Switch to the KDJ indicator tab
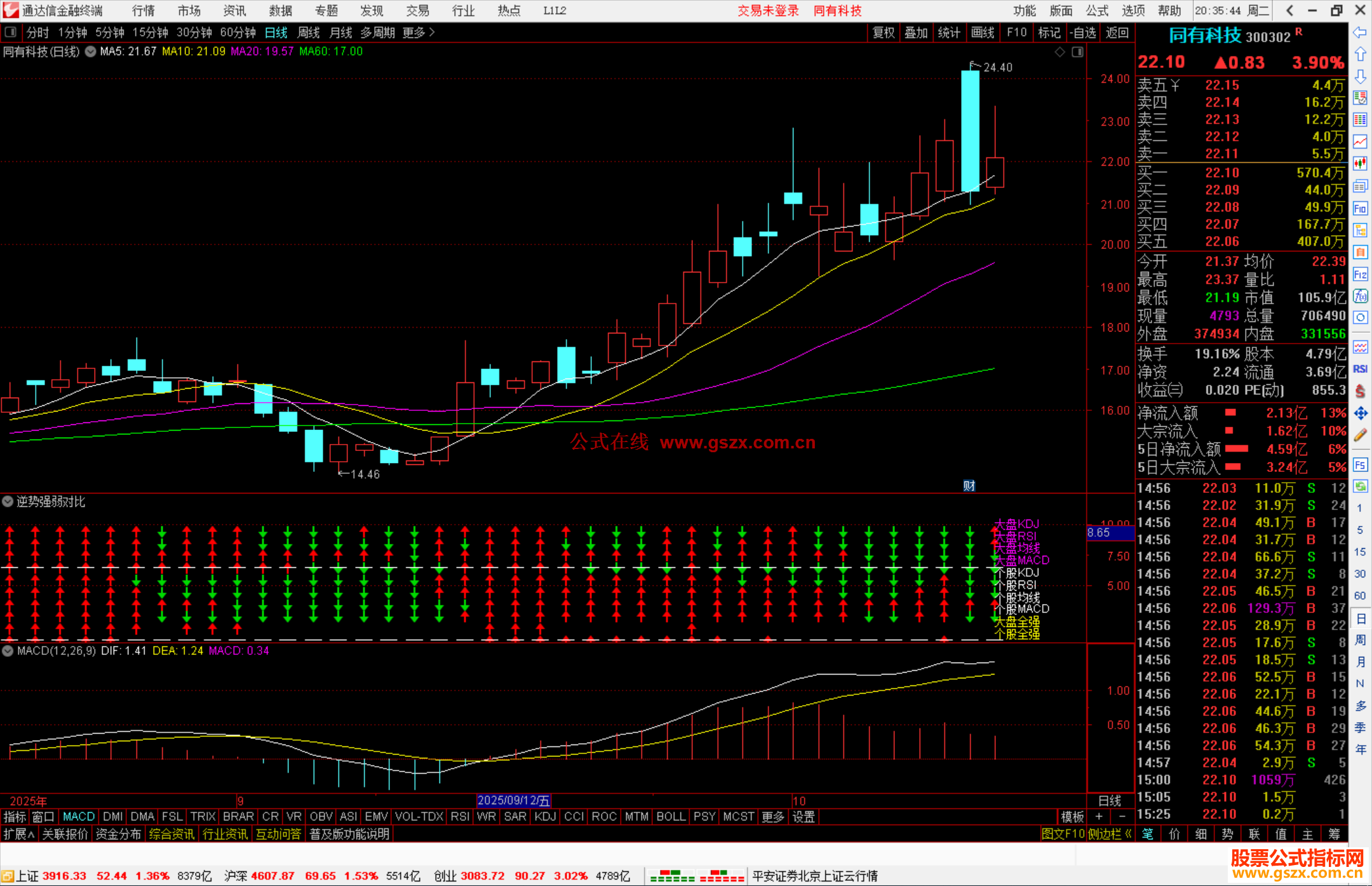The image size is (1372, 886). [545, 817]
